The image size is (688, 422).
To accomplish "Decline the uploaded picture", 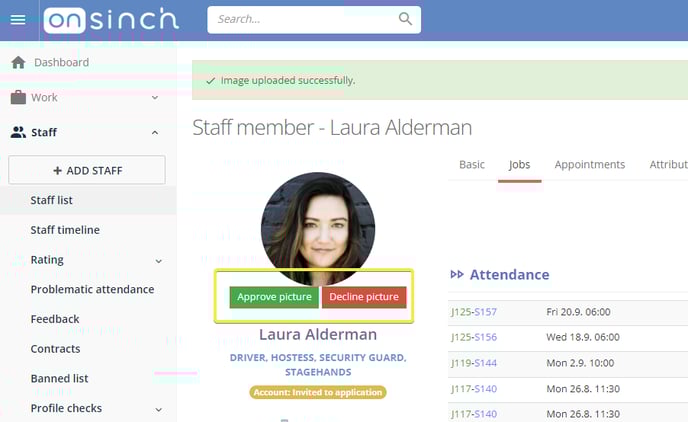I will pyautogui.click(x=364, y=297).
